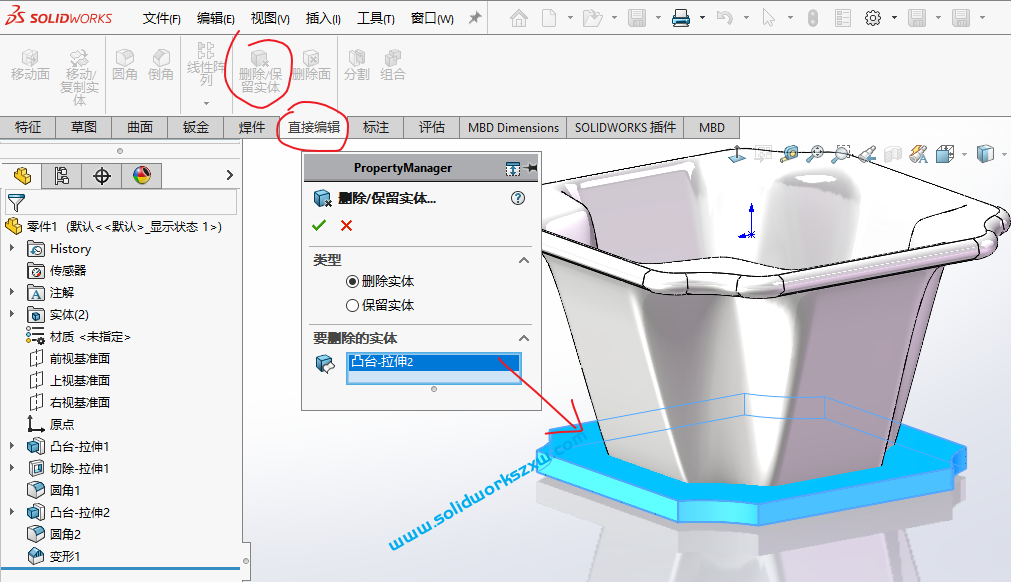This screenshot has height=582, width=1011.
Task: Collapse the 要删除的实体 section
Action: pyautogui.click(x=523, y=338)
